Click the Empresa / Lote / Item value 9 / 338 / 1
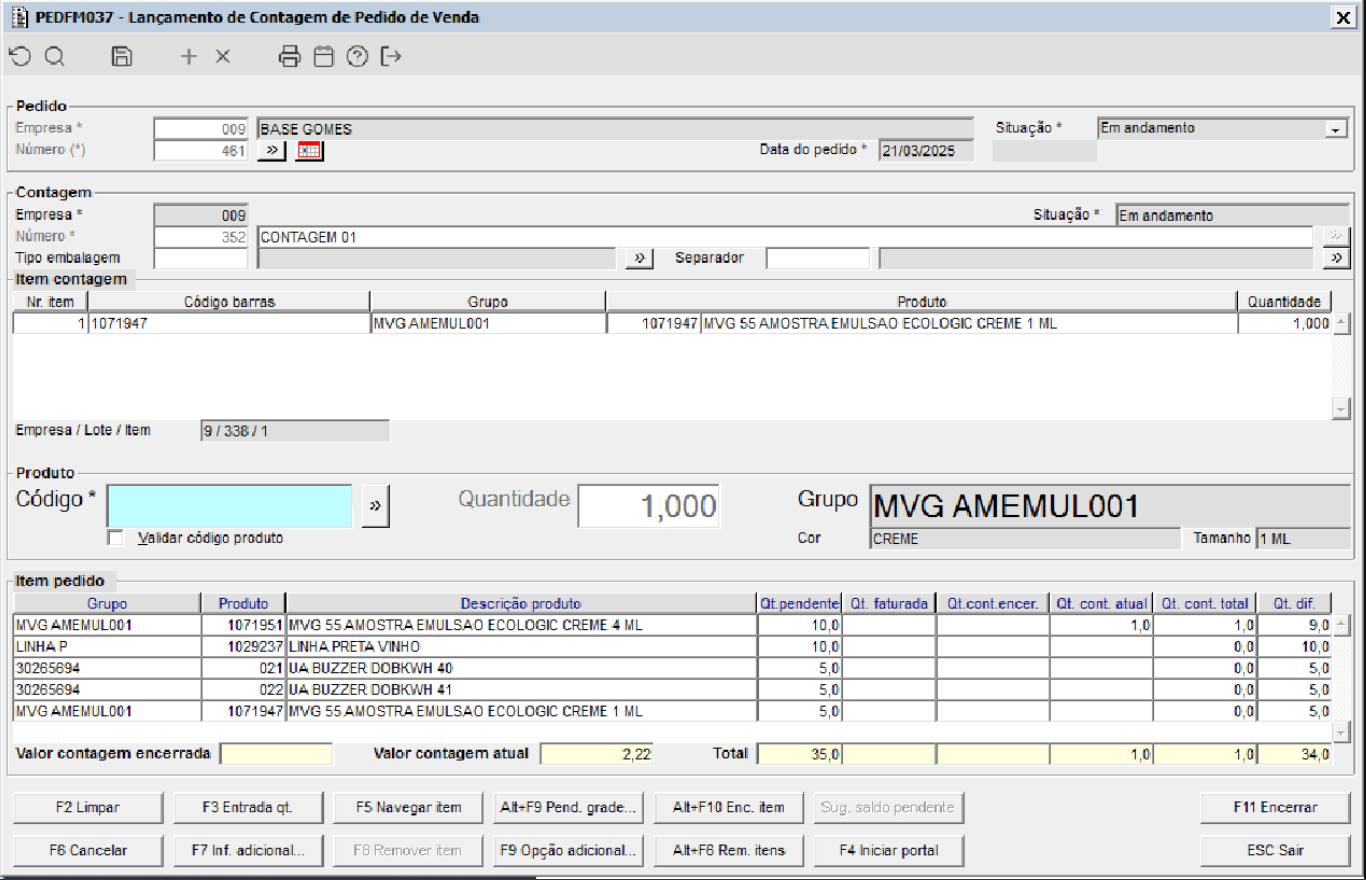Screen dimensions: 1366x880 point(294,431)
